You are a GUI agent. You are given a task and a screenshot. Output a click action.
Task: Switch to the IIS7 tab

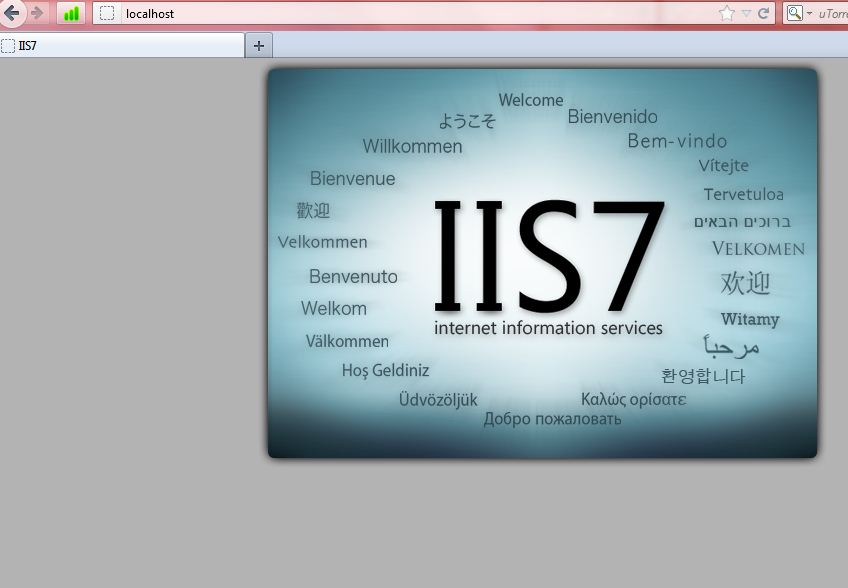click(x=120, y=45)
